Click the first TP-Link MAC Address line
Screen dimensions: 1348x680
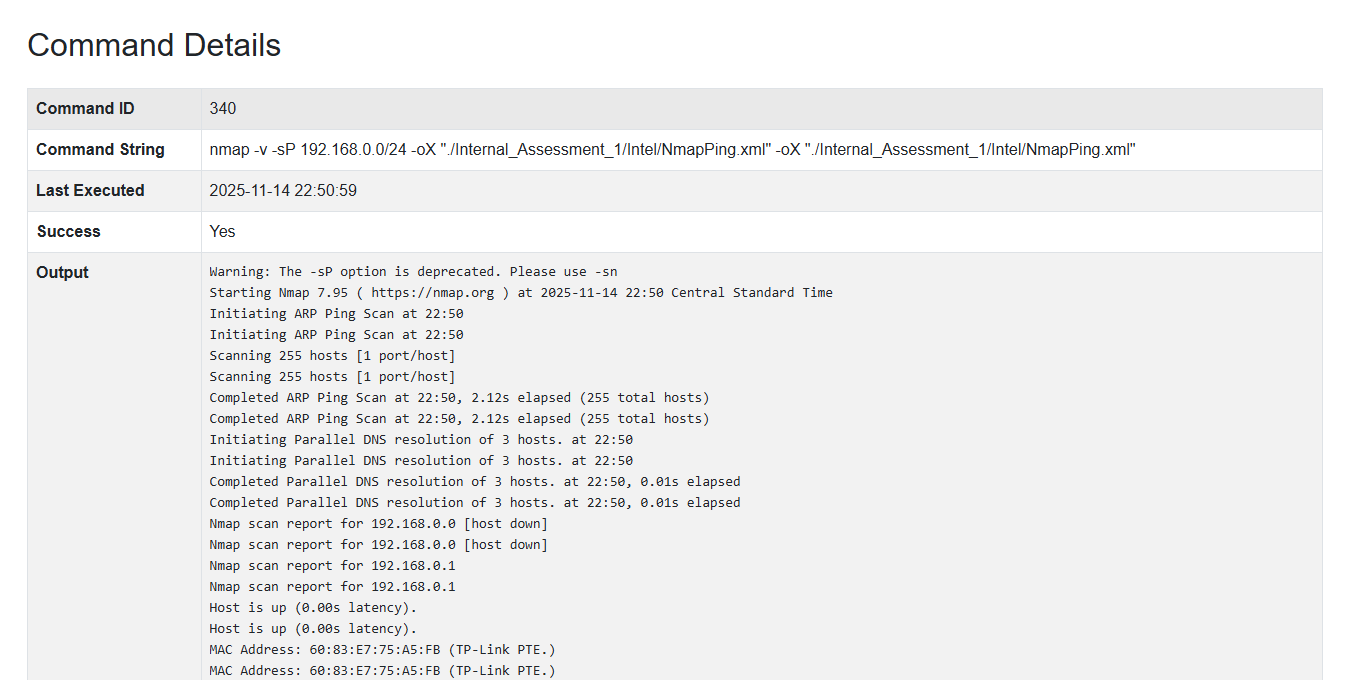point(382,650)
